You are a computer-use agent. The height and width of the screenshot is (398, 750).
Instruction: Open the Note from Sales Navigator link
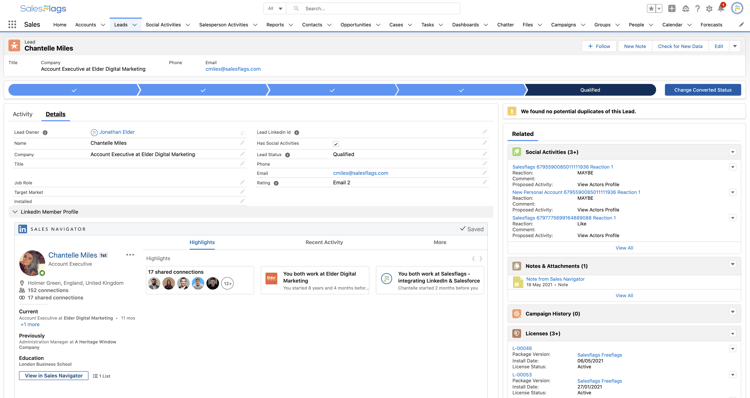pos(555,279)
